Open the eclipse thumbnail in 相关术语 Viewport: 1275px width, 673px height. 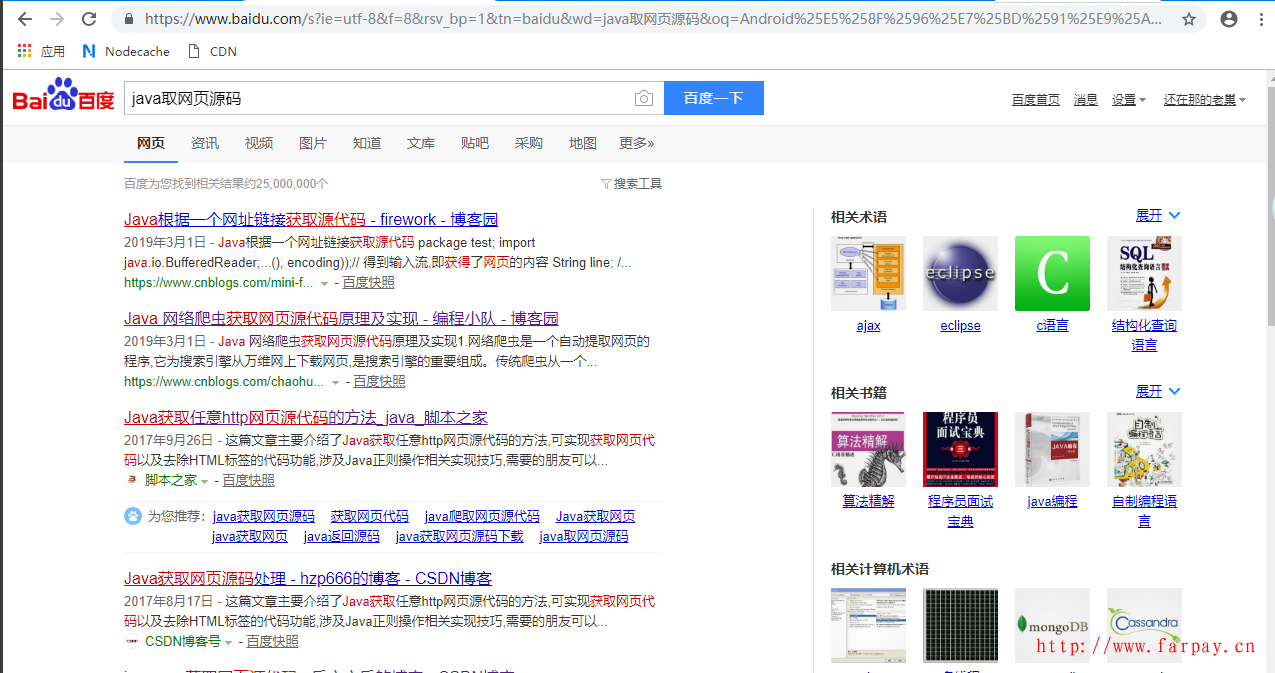click(960, 272)
